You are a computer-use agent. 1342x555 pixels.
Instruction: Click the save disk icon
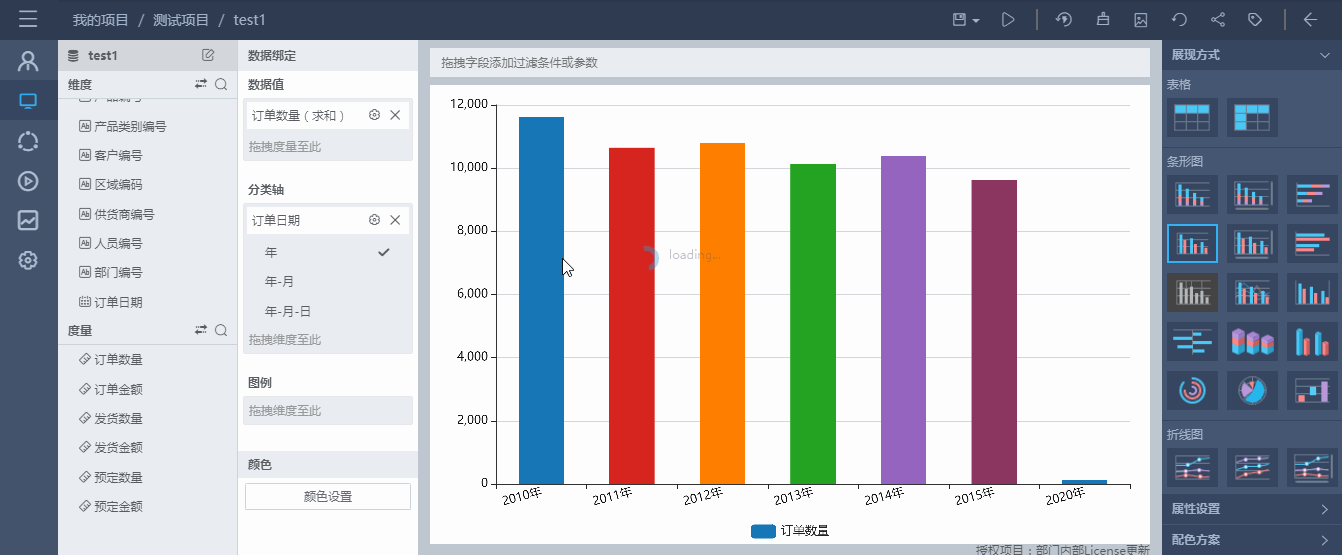coord(960,20)
